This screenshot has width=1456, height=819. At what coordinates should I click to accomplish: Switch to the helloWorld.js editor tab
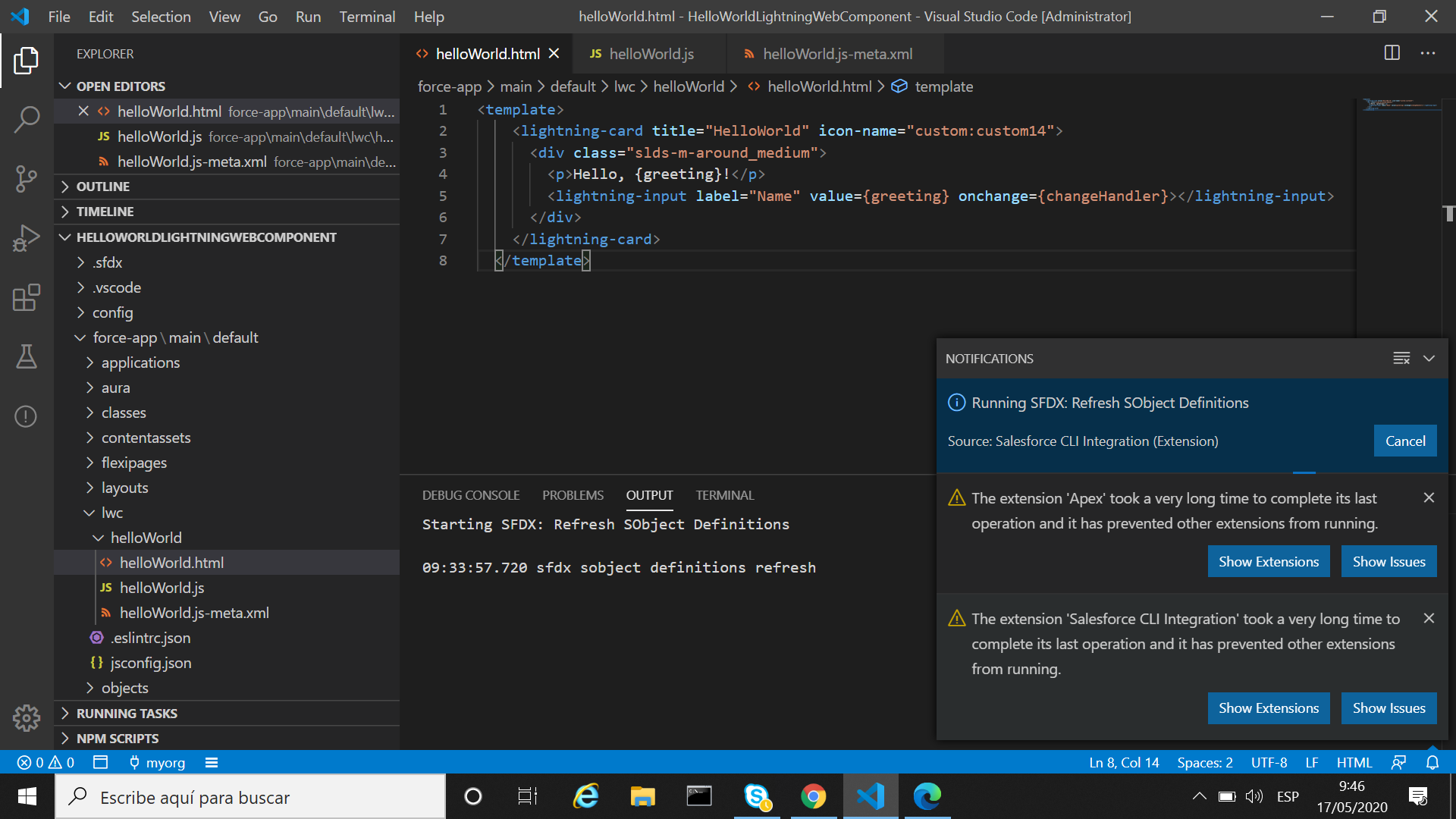click(x=652, y=53)
